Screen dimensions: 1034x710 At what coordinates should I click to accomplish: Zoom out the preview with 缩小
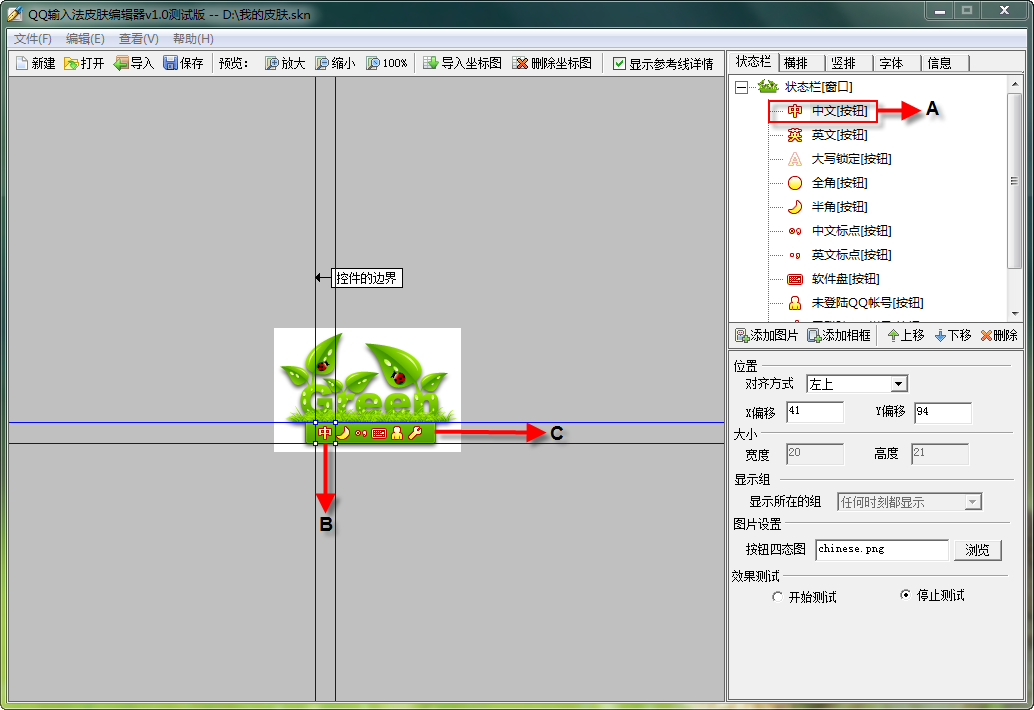(x=335, y=63)
